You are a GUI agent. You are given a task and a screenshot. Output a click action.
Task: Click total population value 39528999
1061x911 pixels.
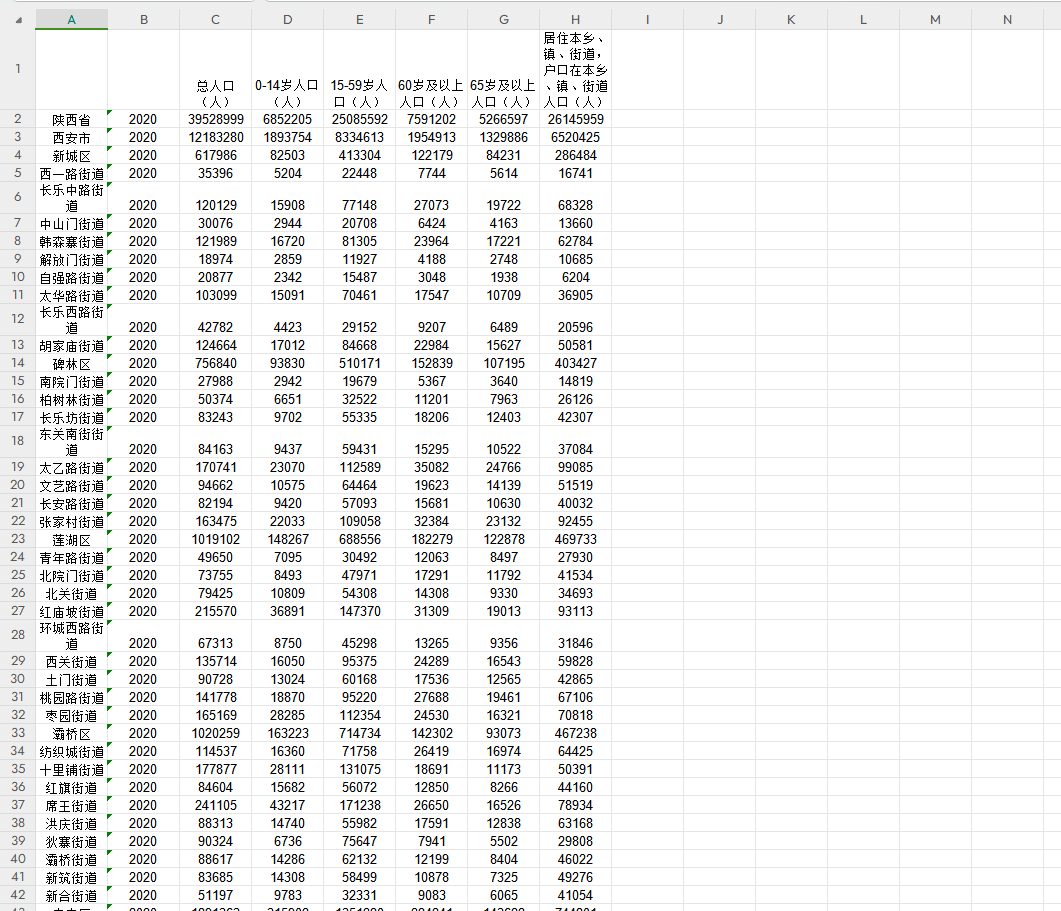215,119
